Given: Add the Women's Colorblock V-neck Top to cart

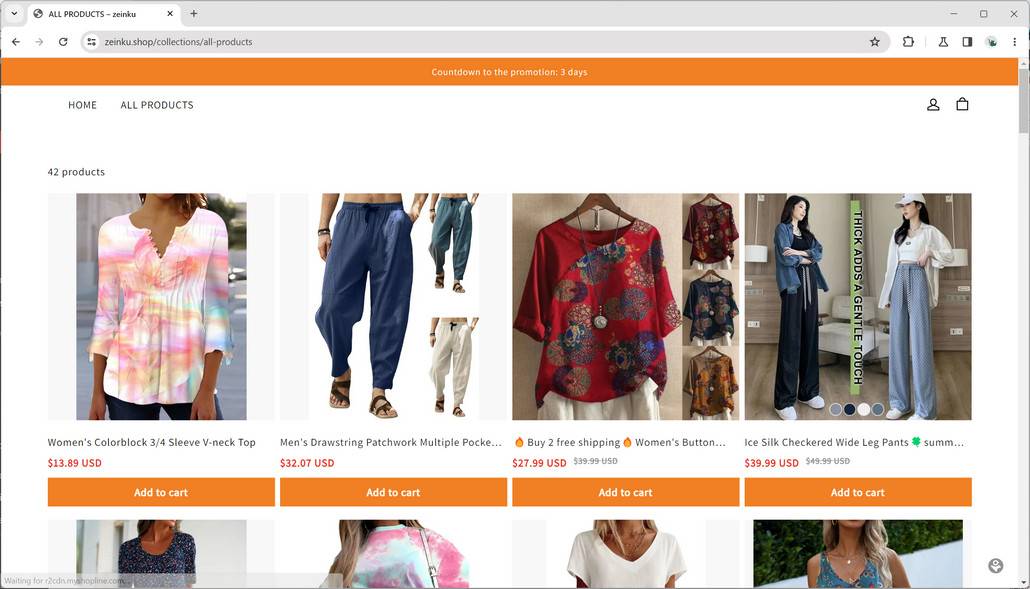Looking at the screenshot, I should pos(160,492).
